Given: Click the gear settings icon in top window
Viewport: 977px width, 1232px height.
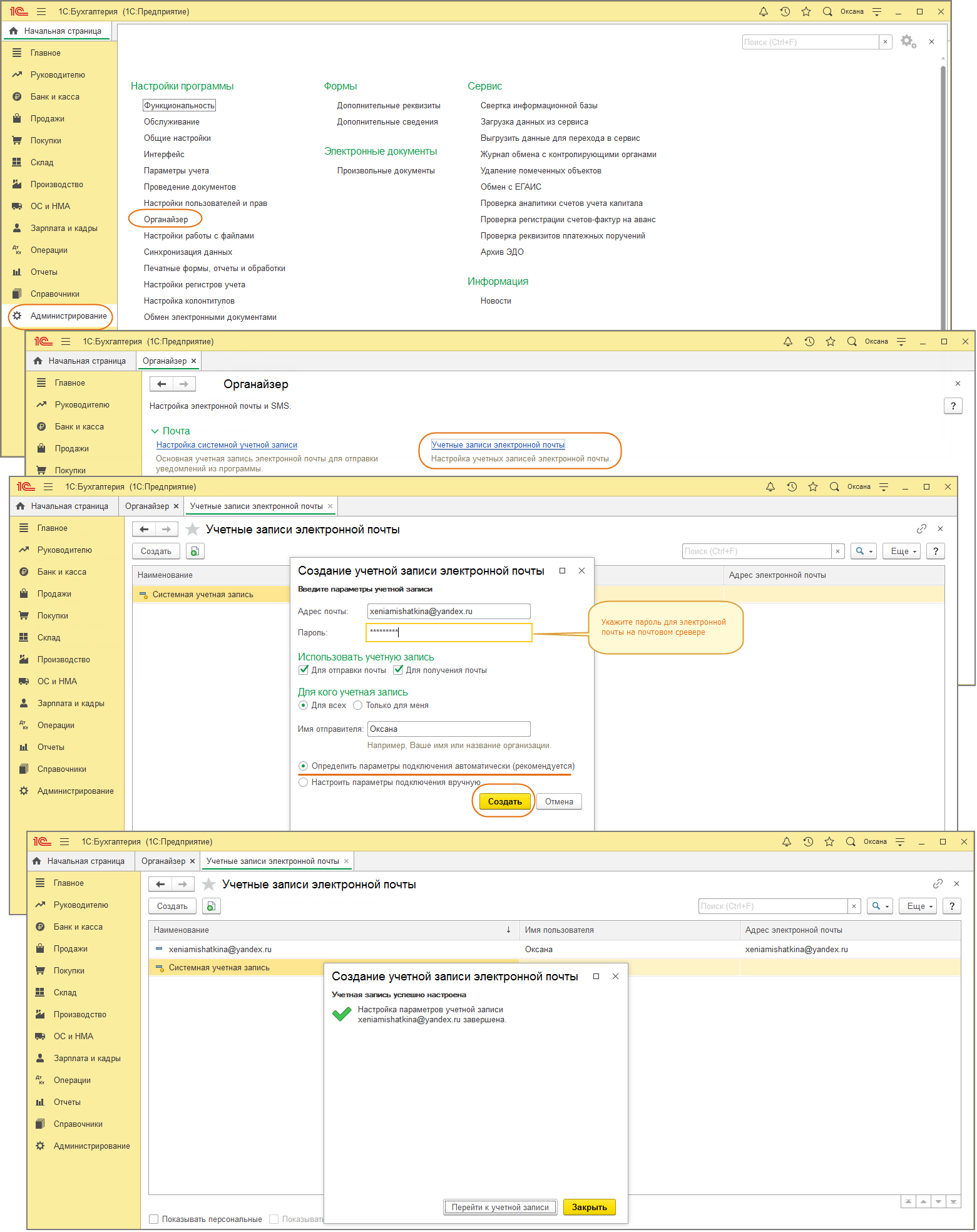Looking at the screenshot, I should (x=908, y=42).
